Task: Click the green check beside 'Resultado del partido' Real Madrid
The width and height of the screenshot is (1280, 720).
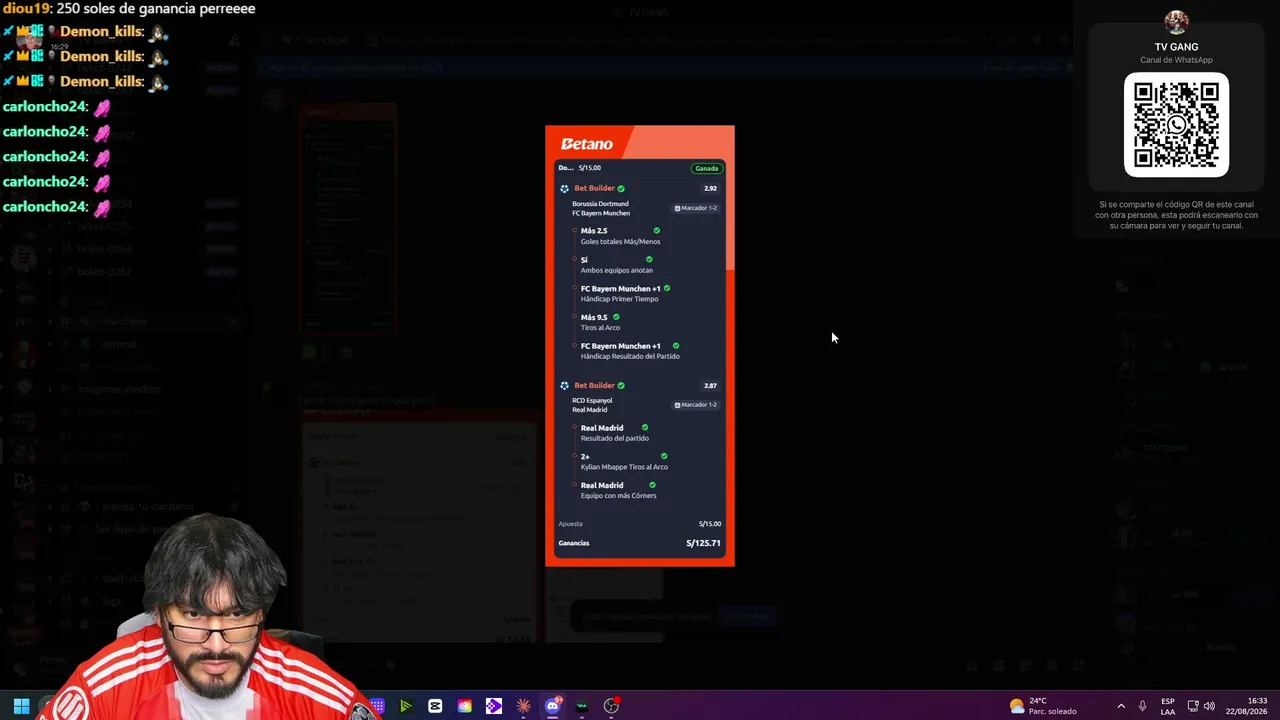Action: pos(645,427)
